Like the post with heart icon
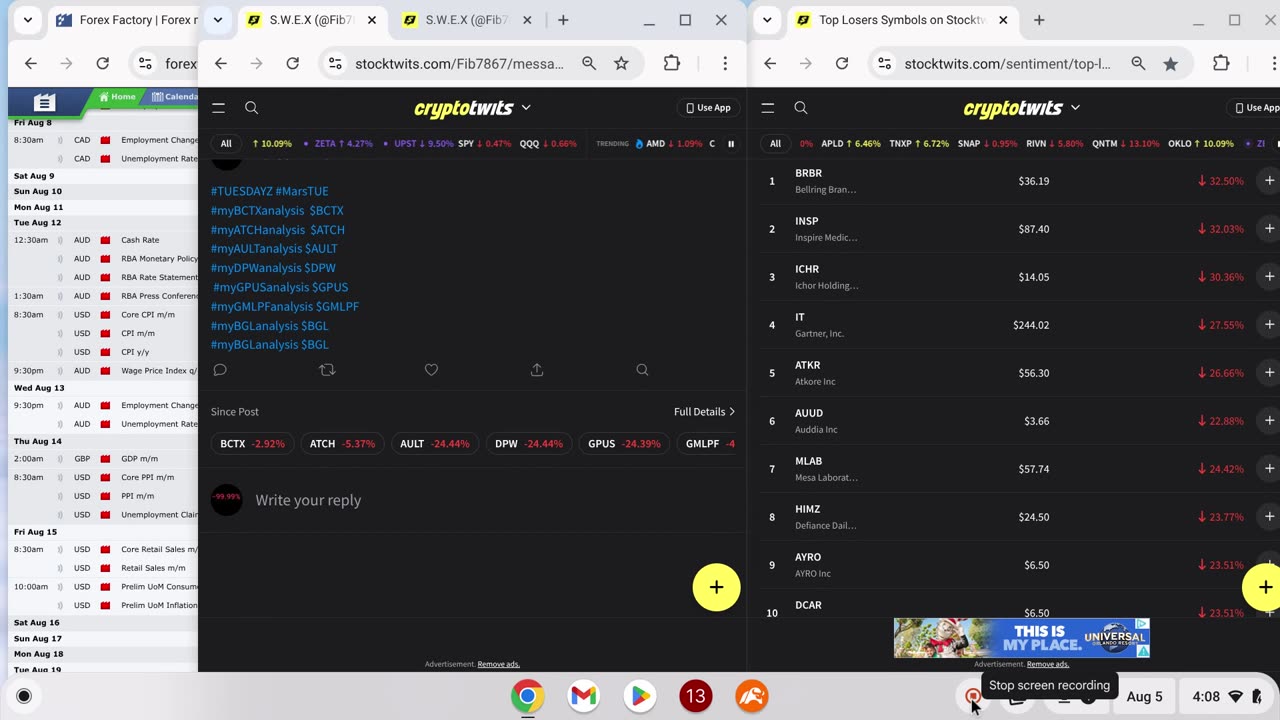The image size is (1280, 720). coord(431,370)
